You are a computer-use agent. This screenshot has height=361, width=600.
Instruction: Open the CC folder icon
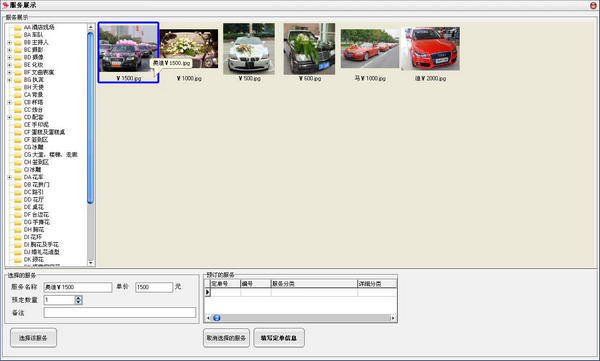pos(18,110)
